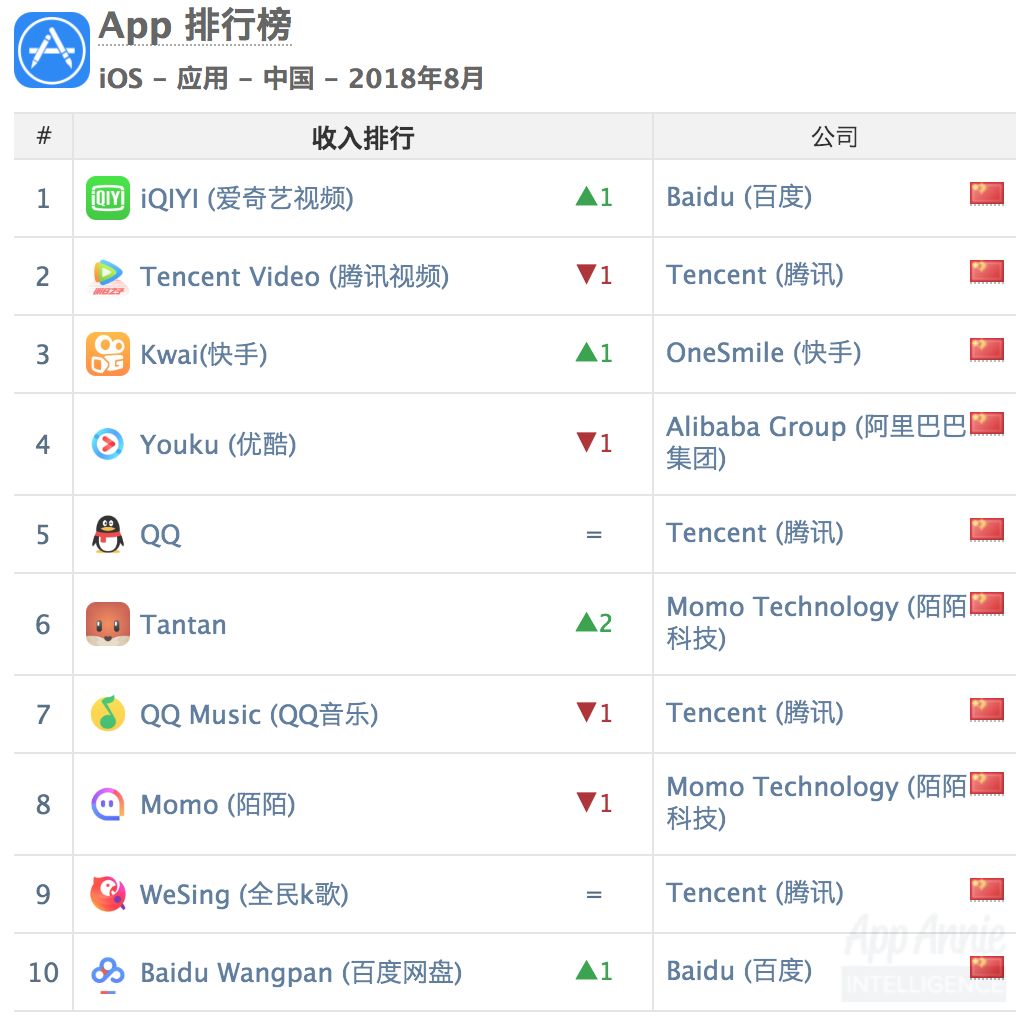Click the China flag in Kwai row
Screen dimensions: 1028x1028
pyautogui.click(x=986, y=350)
